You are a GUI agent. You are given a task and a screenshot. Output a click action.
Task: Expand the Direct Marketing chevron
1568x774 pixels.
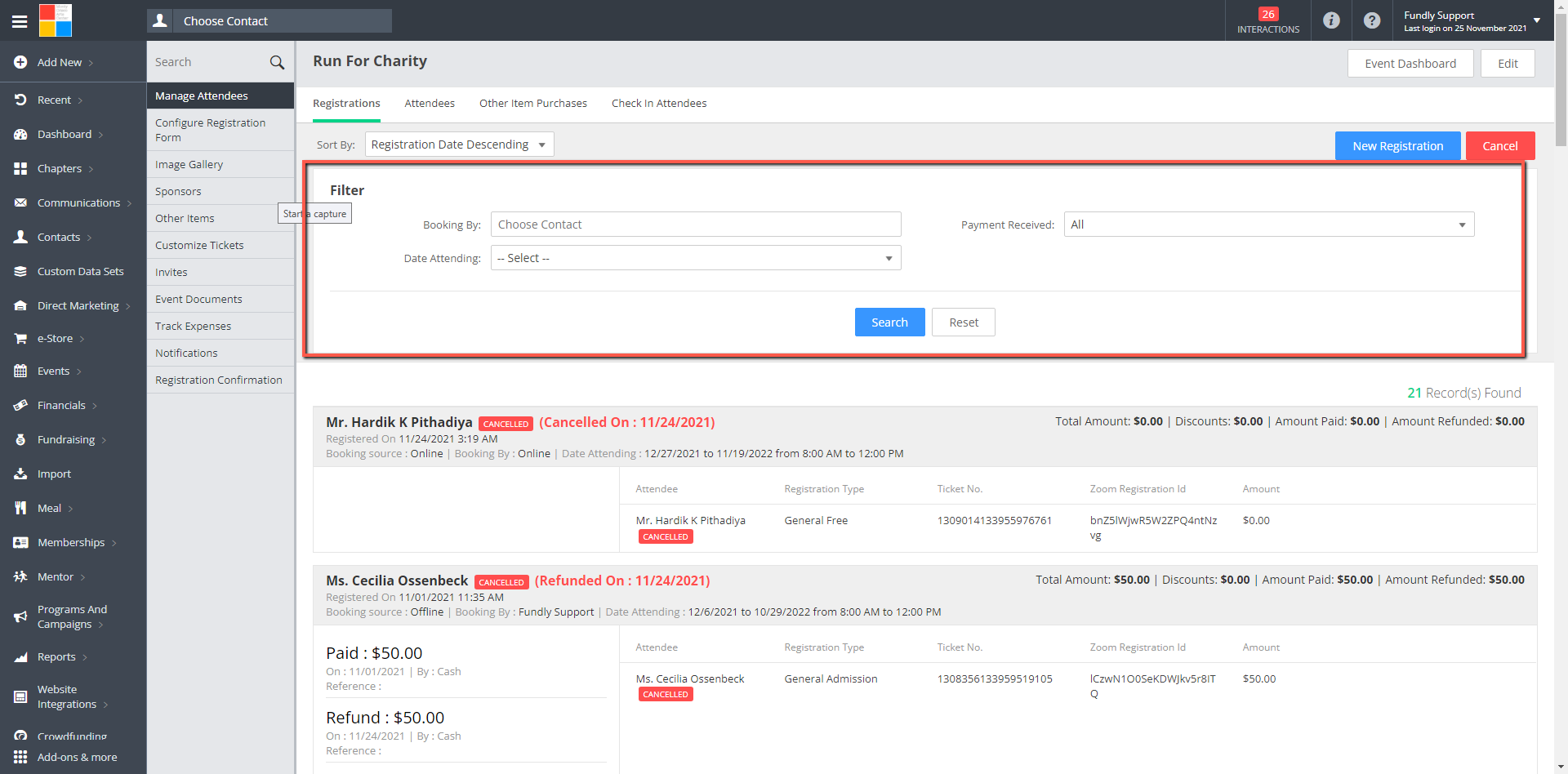click(128, 306)
